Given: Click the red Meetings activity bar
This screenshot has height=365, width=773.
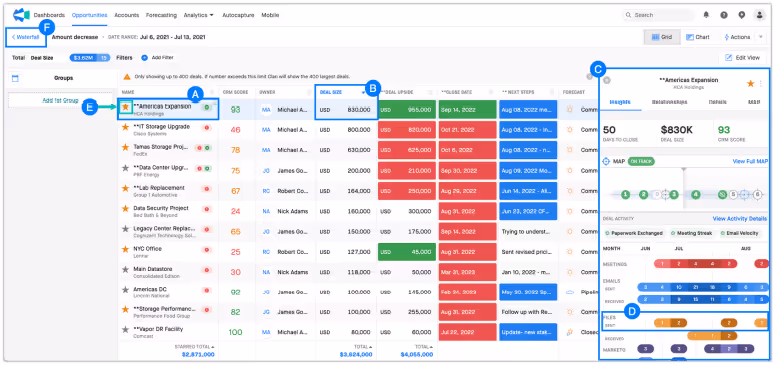Looking at the screenshot, I should (695, 264).
